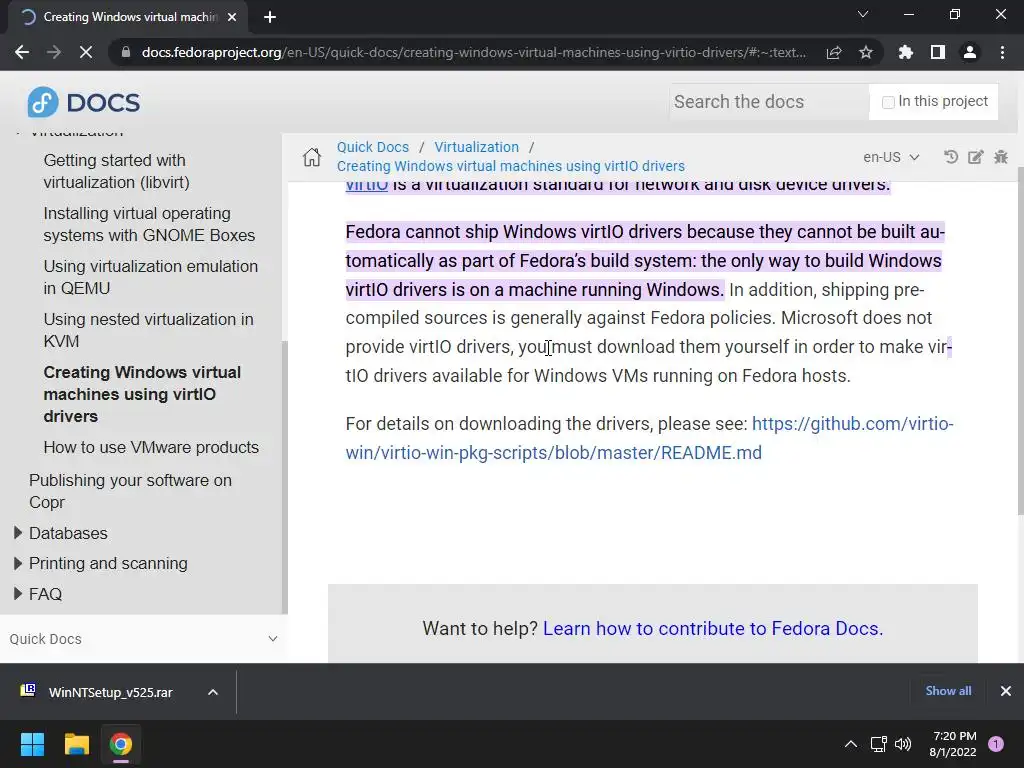Open Using virtualization emulation in QEMU
This screenshot has width=1024, height=768.
click(x=151, y=277)
